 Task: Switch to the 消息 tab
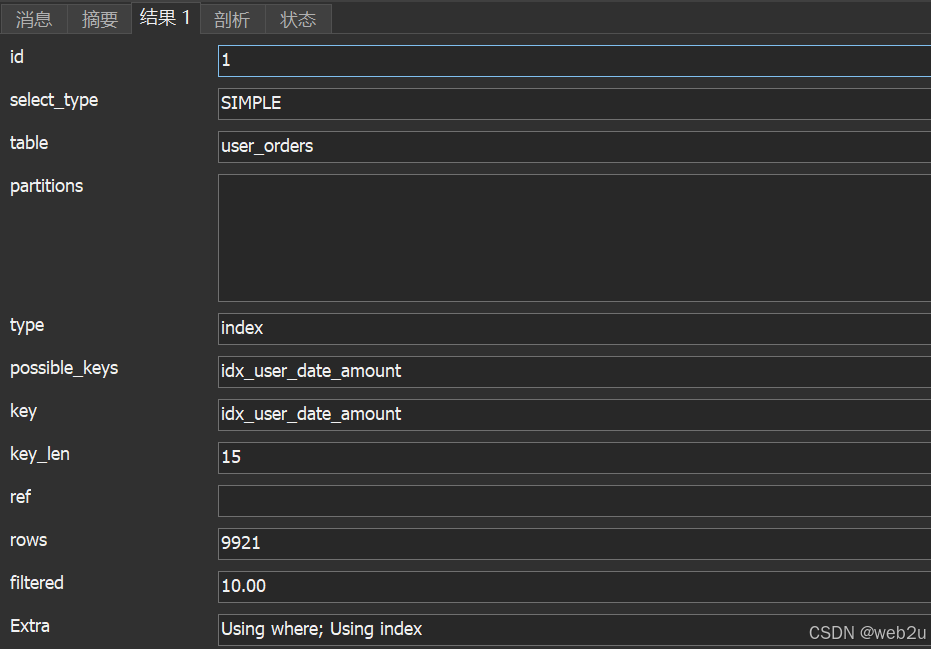(34, 19)
